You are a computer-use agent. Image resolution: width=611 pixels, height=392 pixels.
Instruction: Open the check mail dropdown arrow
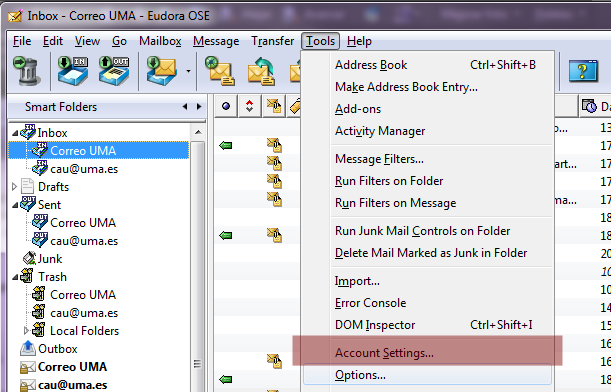pos(189,71)
